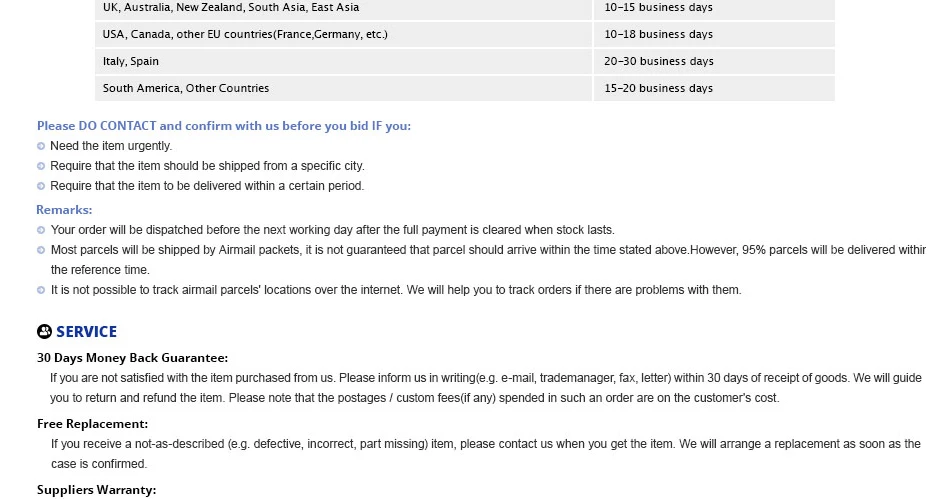950x499 pixels.
Task: Click bullet icon beside 'Need the item urgently'
Action: (41, 146)
